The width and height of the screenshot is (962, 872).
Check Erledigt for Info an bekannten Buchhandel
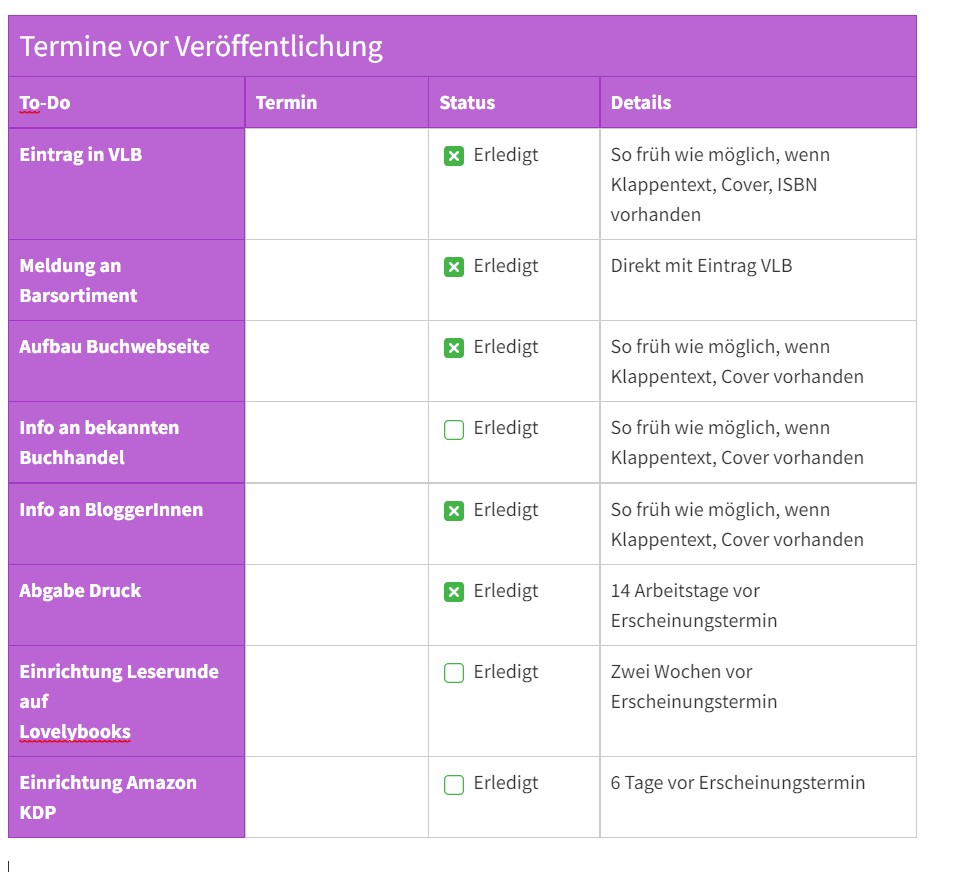coord(454,430)
